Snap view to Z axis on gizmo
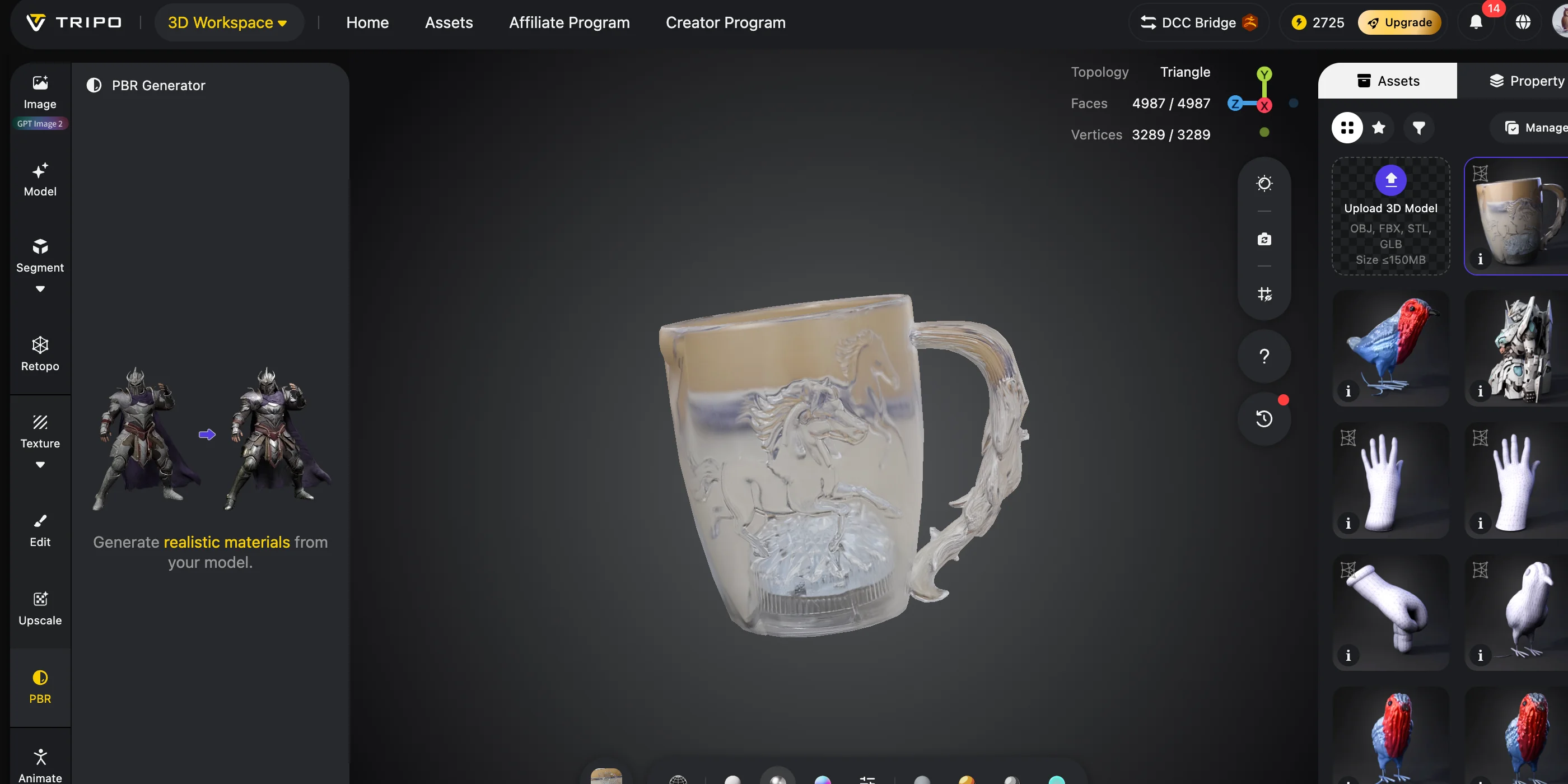The image size is (1568, 784). coord(1234,104)
